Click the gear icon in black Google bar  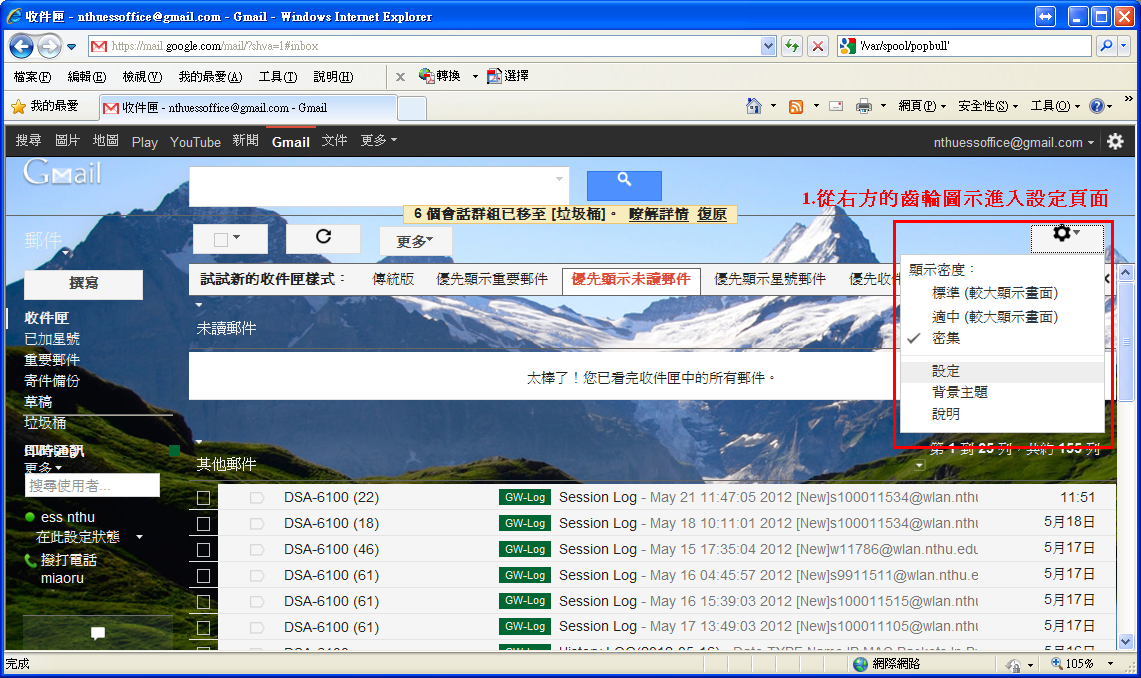pos(1115,142)
